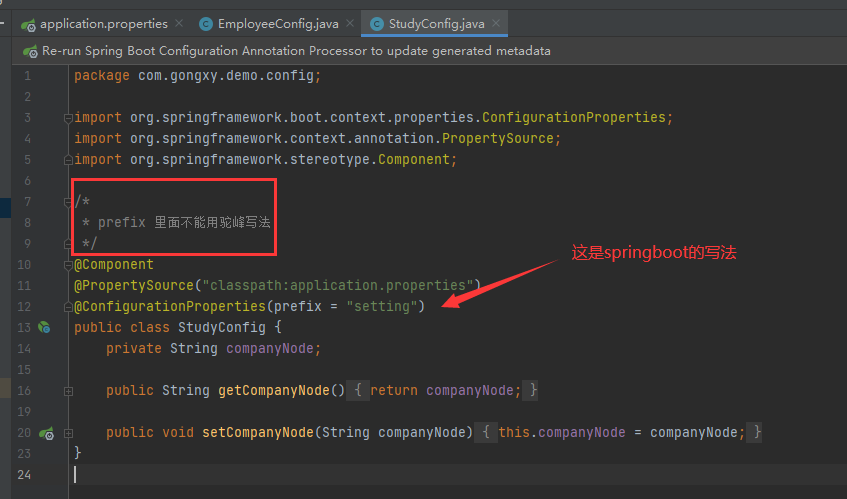
Task: Click the Spring bean gutter icon on line 13
Action: click(44, 327)
